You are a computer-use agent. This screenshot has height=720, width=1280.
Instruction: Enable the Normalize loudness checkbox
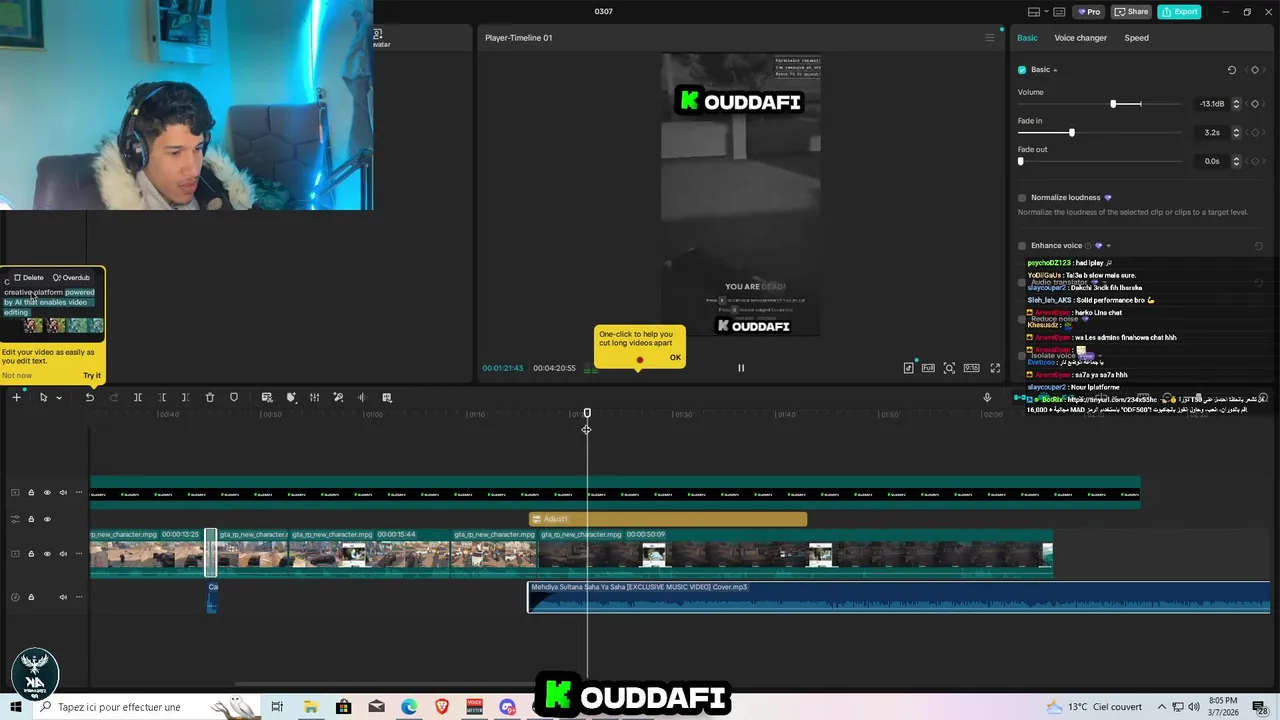pyautogui.click(x=1022, y=198)
